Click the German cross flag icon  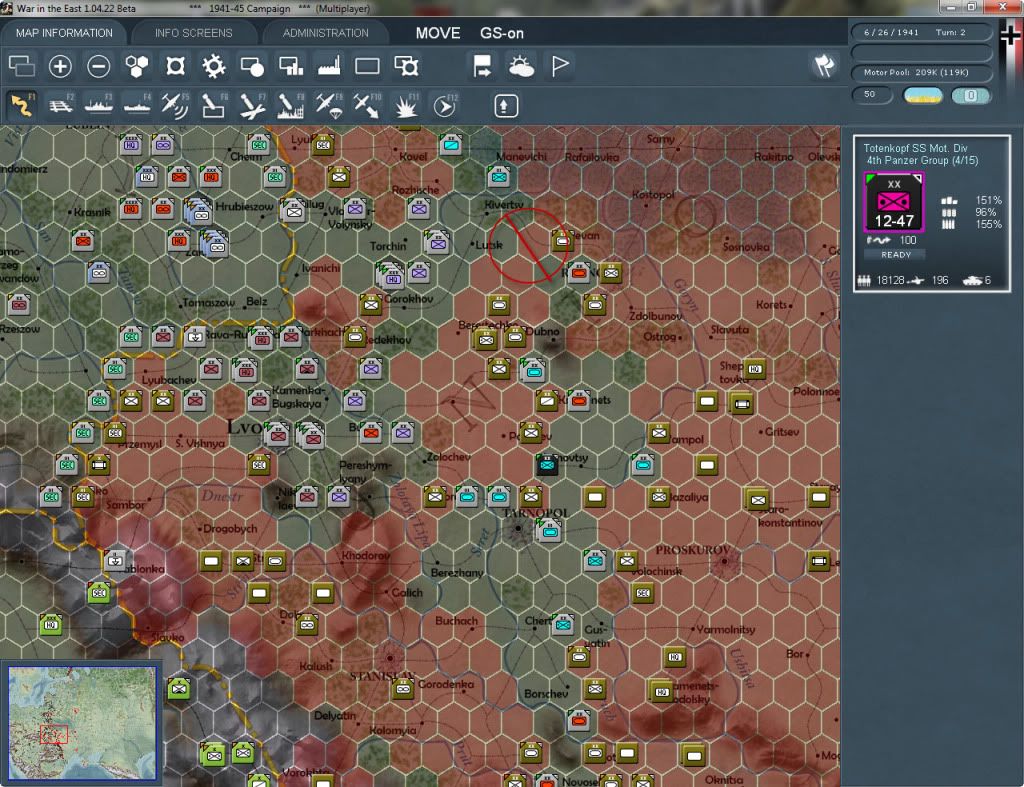[1011, 34]
